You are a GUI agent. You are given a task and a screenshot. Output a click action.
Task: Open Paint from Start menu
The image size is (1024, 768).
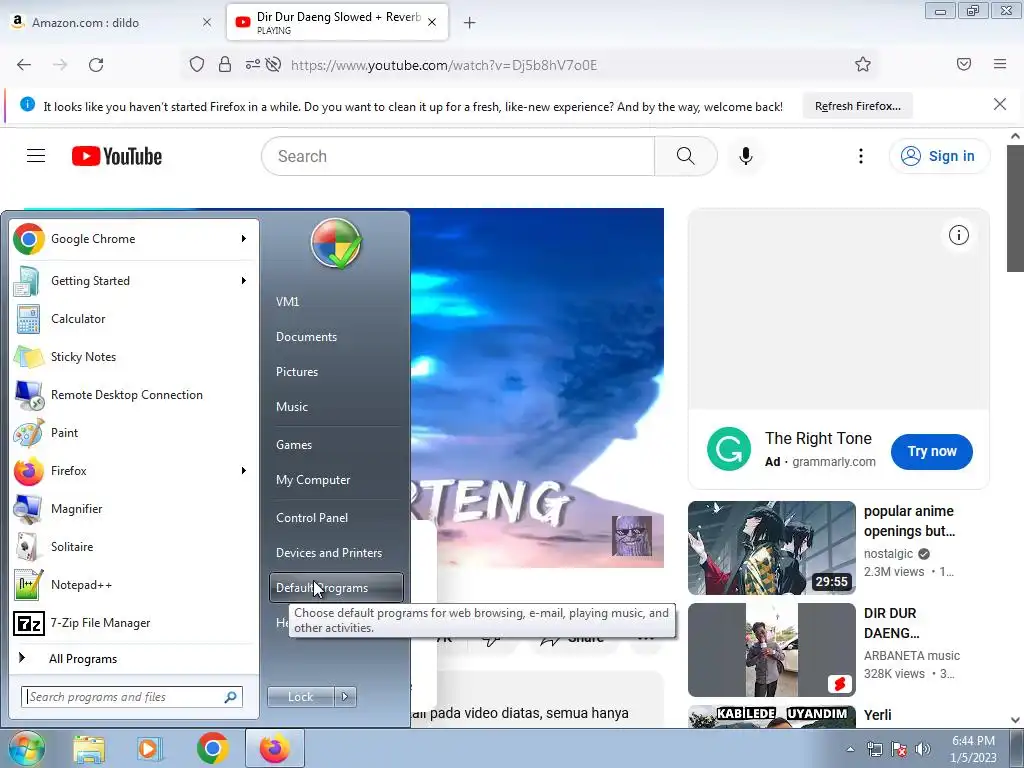point(134,432)
